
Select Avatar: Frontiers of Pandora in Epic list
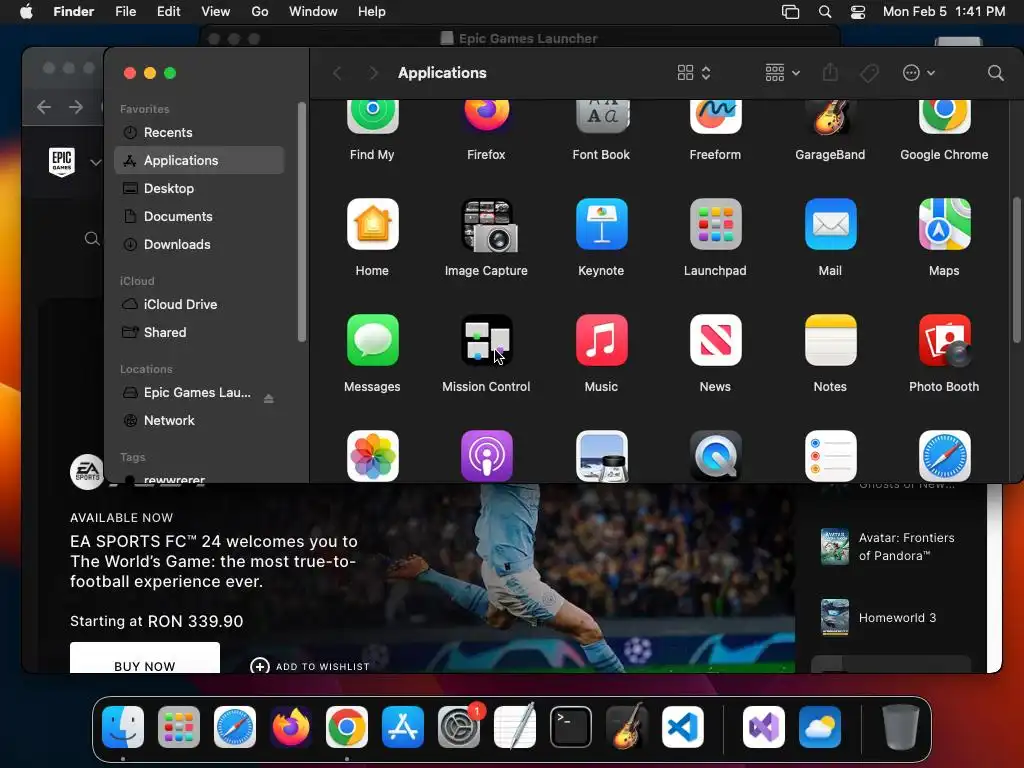(890, 547)
